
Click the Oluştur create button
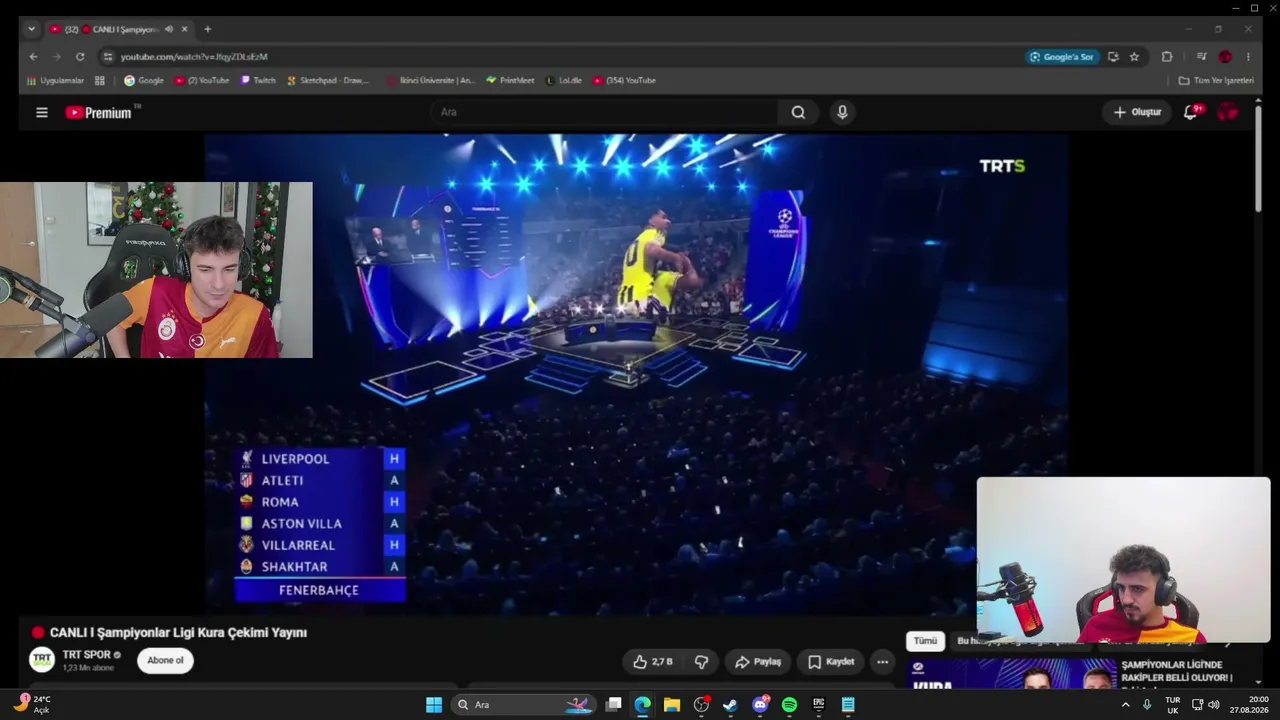1138,112
